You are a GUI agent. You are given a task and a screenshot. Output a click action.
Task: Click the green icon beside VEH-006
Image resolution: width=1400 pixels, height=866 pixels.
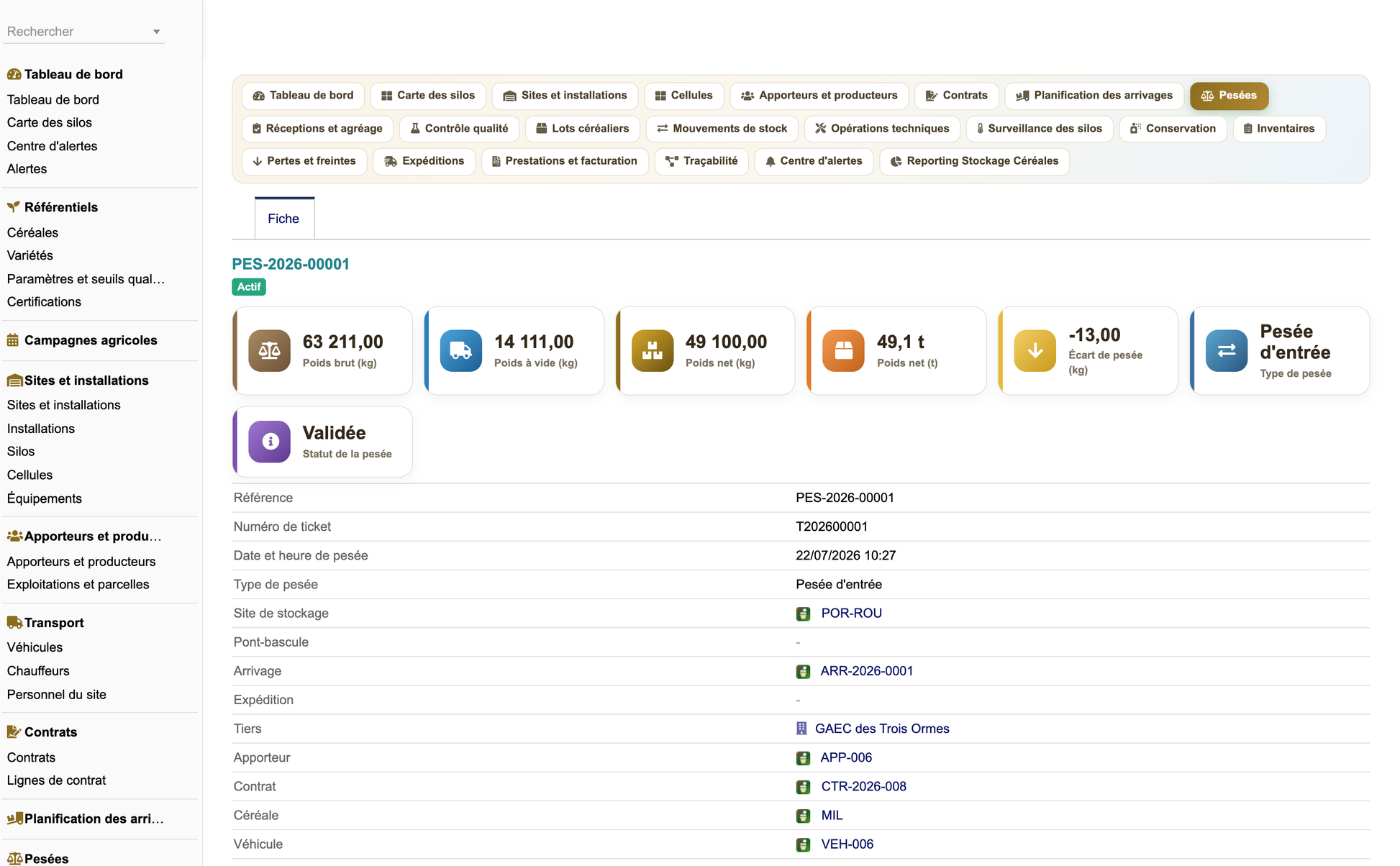tap(803, 844)
